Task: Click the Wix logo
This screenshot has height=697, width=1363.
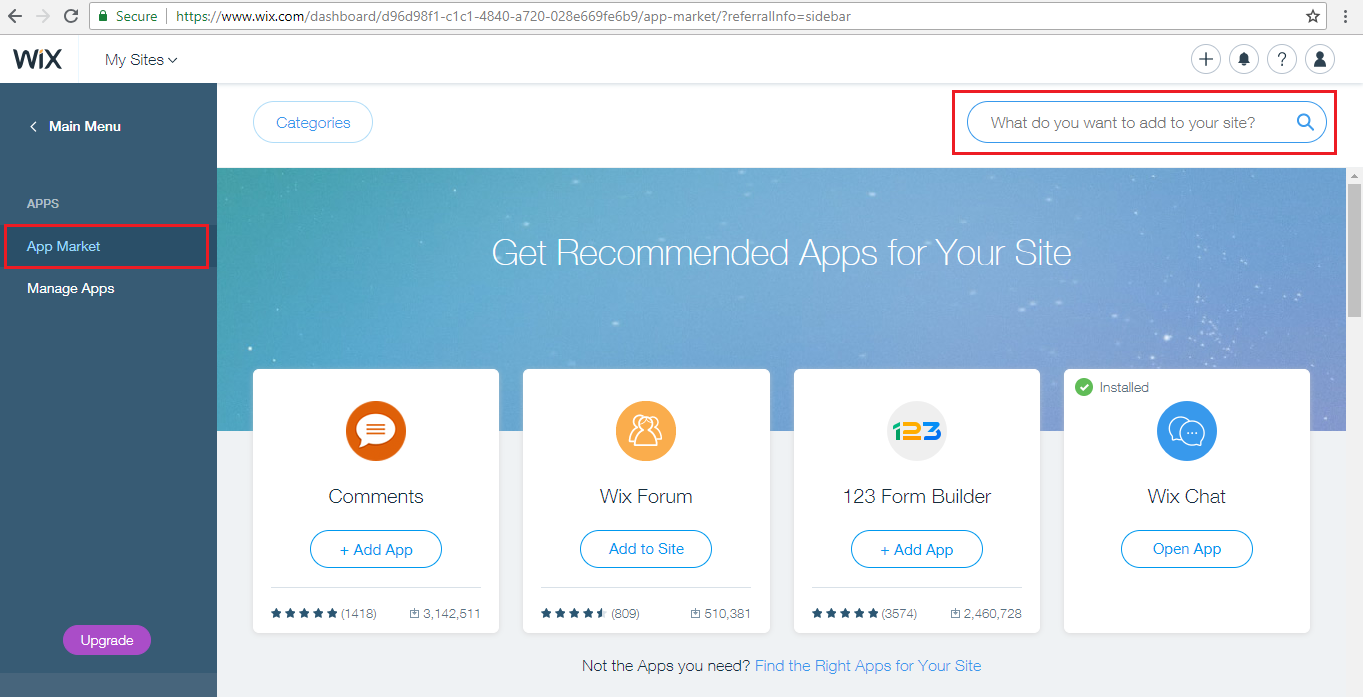Action: [x=38, y=60]
